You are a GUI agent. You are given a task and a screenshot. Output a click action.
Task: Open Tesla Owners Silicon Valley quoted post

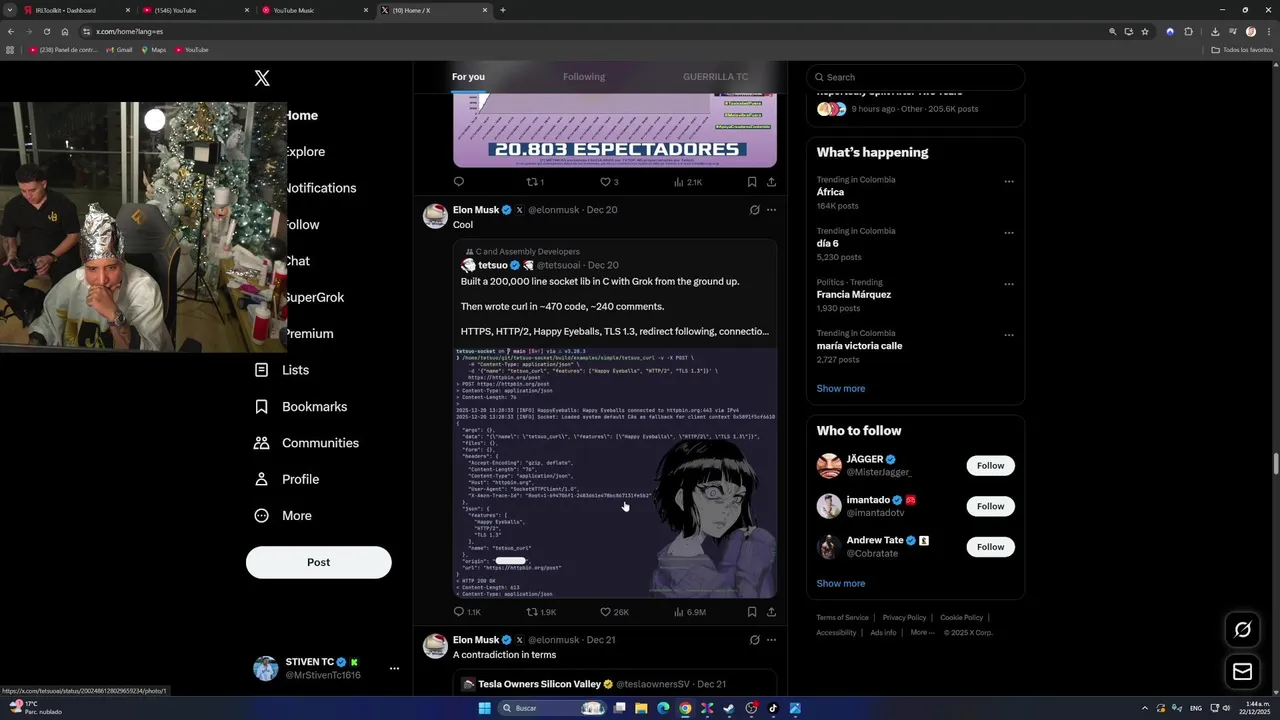pos(615,684)
